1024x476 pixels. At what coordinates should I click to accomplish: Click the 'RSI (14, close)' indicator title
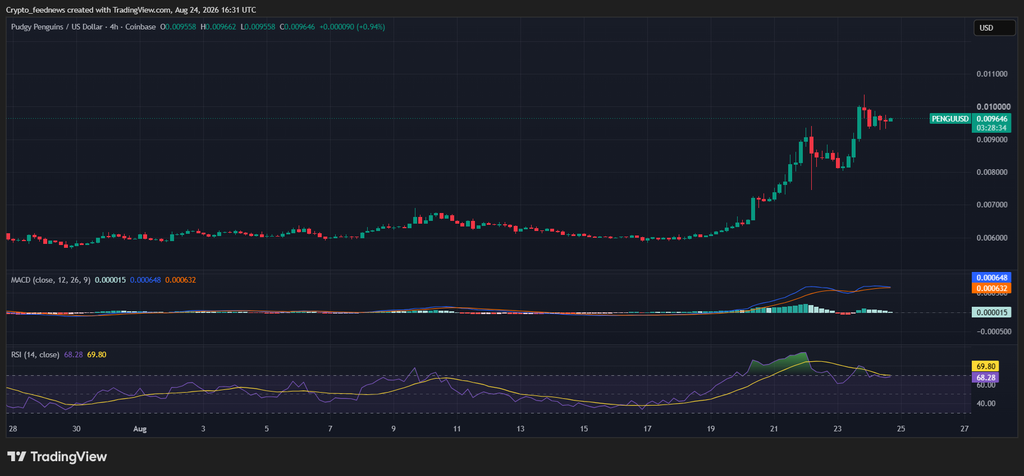click(35, 355)
